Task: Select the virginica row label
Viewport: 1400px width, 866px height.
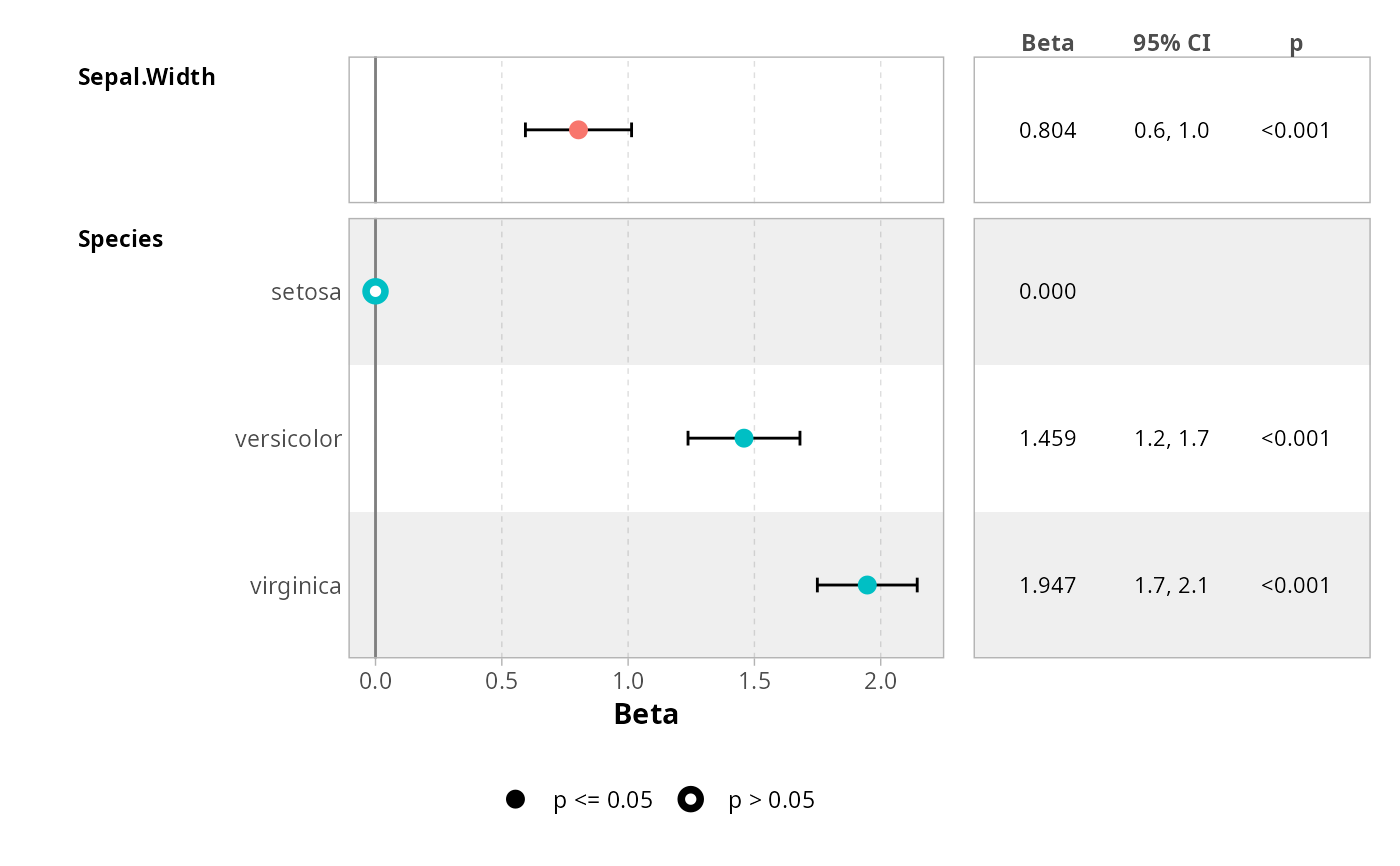Action: click(296, 586)
